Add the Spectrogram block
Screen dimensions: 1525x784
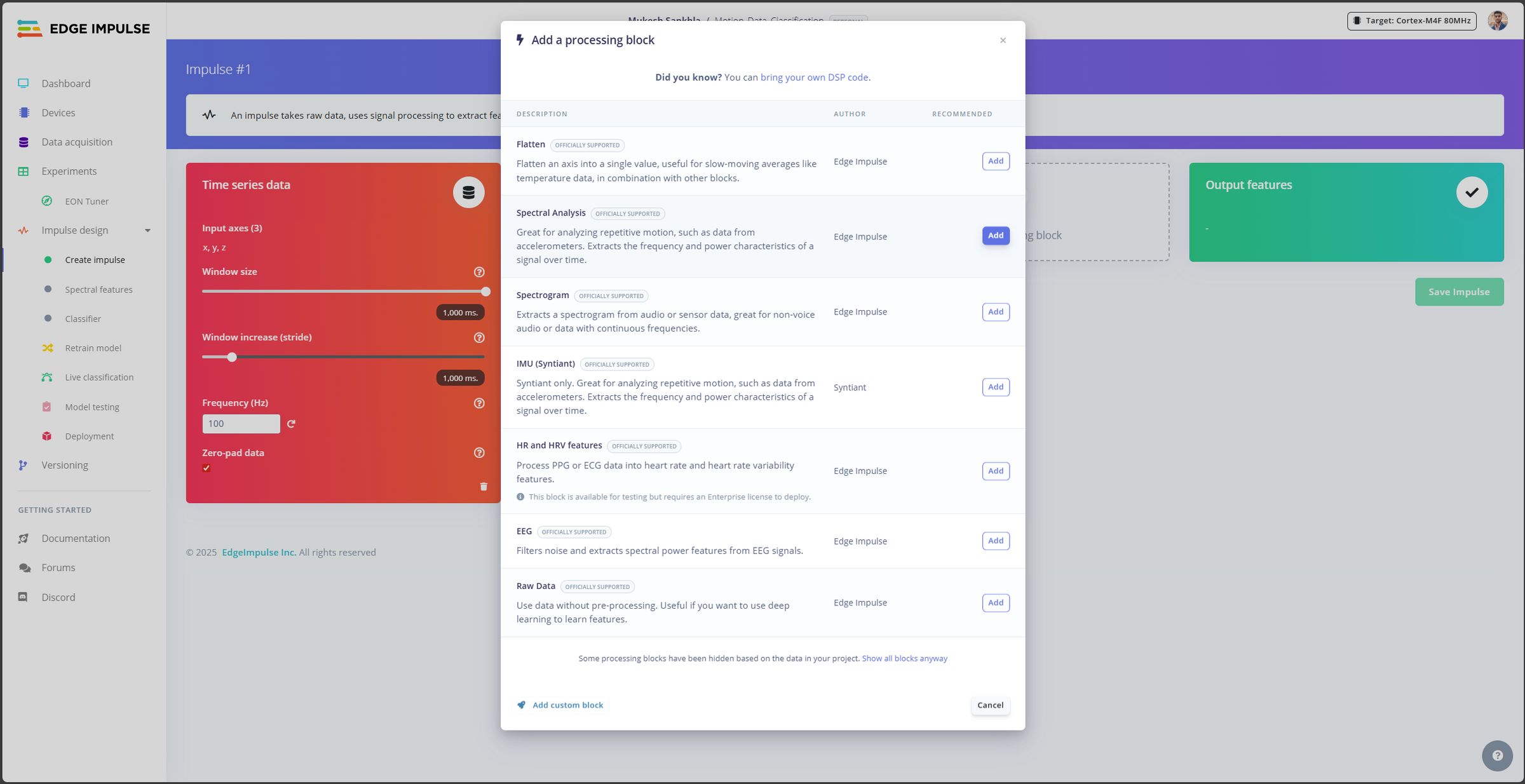pyautogui.click(x=996, y=311)
